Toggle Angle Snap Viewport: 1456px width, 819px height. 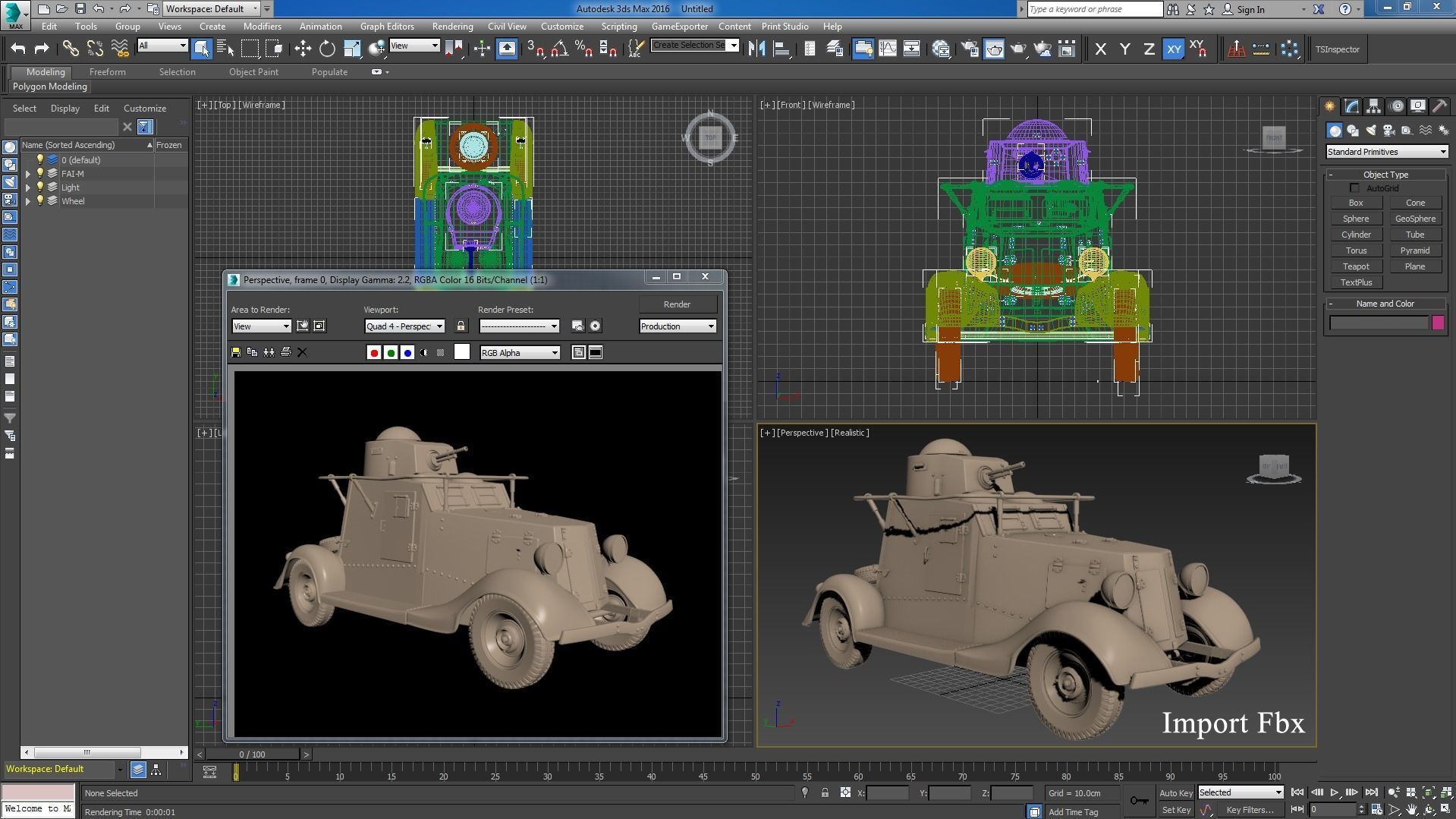click(x=560, y=49)
